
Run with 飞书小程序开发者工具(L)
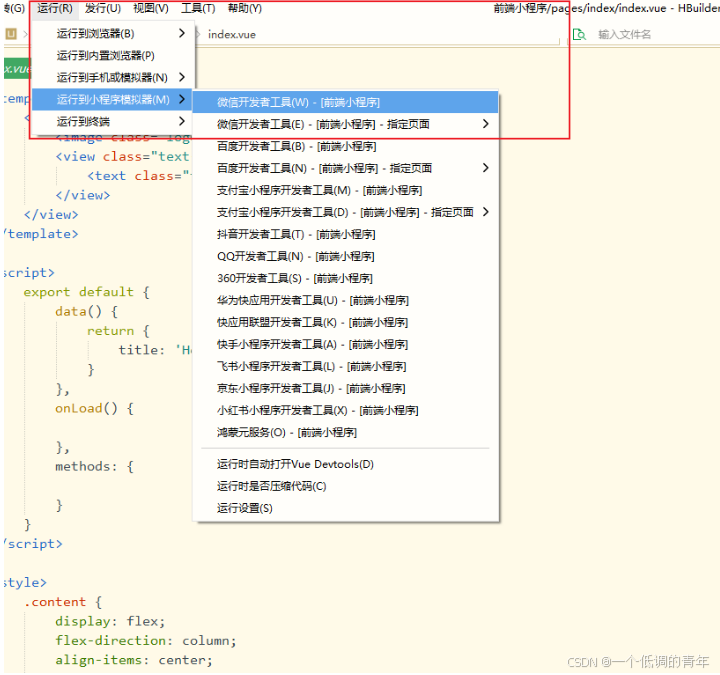click(345, 367)
